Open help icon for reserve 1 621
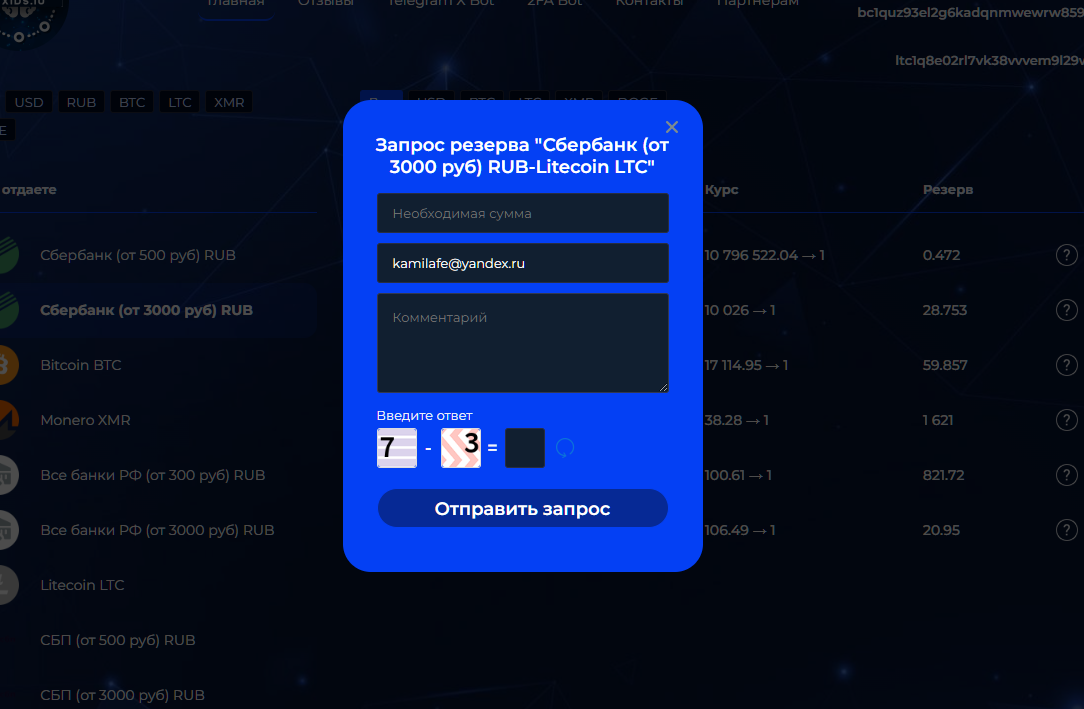Image resolution: width=1084 pixels, height=709 pixels. pyautogui.click(x=1067, y=420)
